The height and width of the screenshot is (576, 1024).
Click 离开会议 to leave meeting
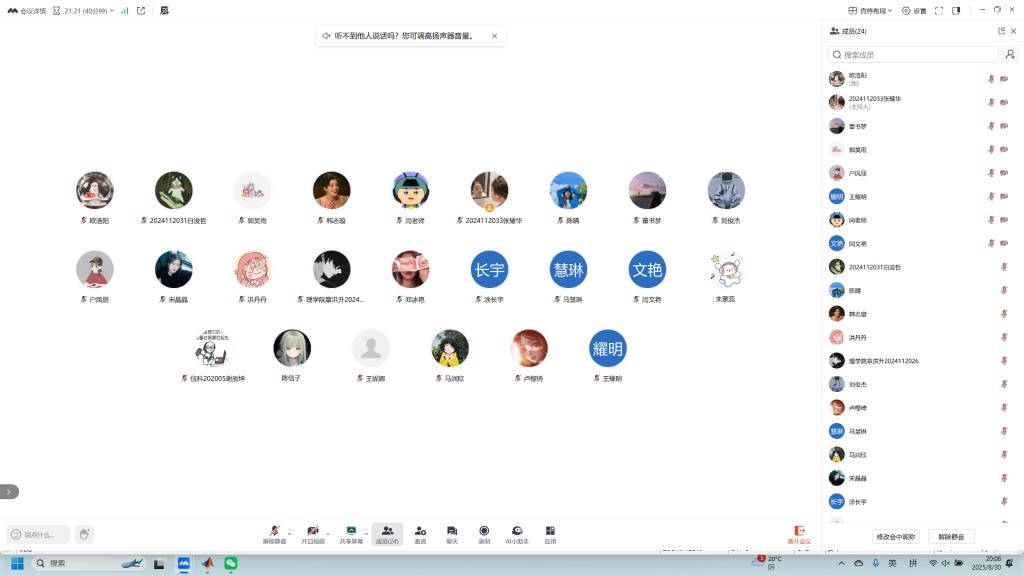pyautogui.click(x=799, y=534)
